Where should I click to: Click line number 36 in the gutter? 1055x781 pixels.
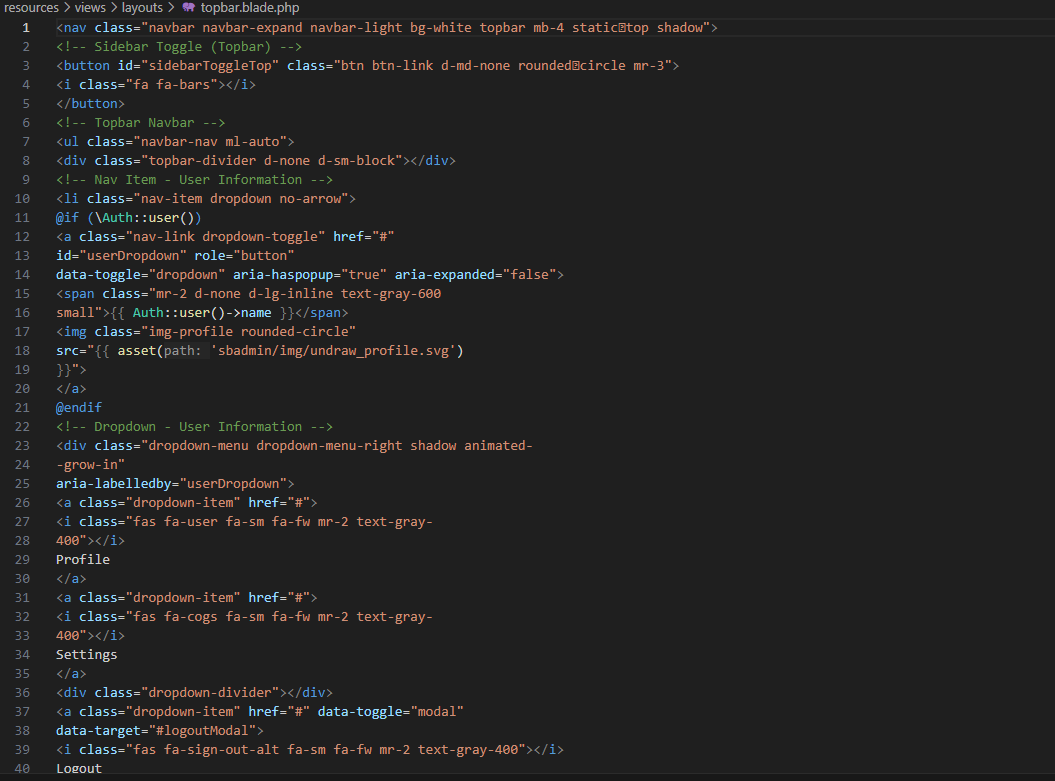[x=23, y=692]
